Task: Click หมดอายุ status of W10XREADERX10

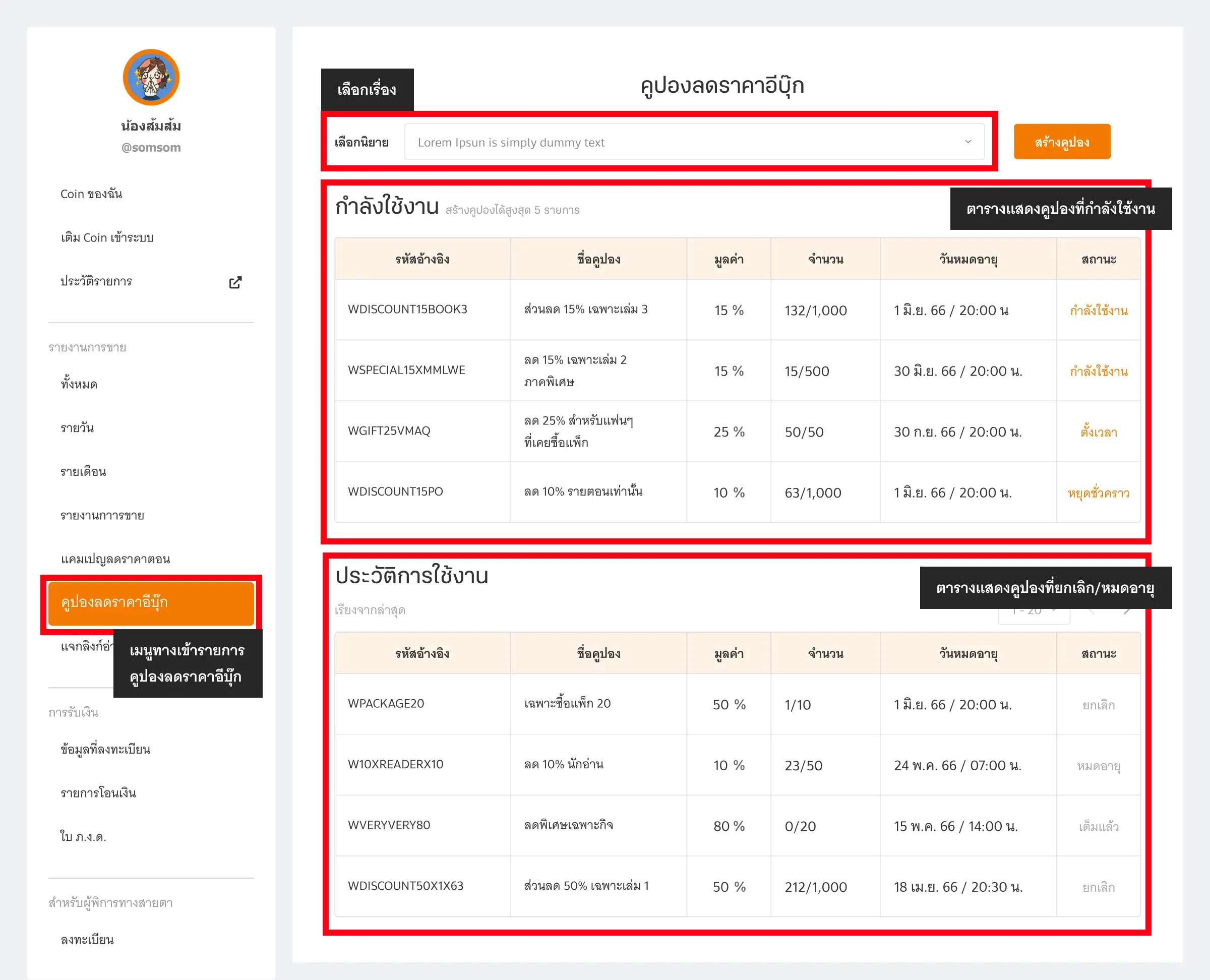Action: (x=1098, y=766)
